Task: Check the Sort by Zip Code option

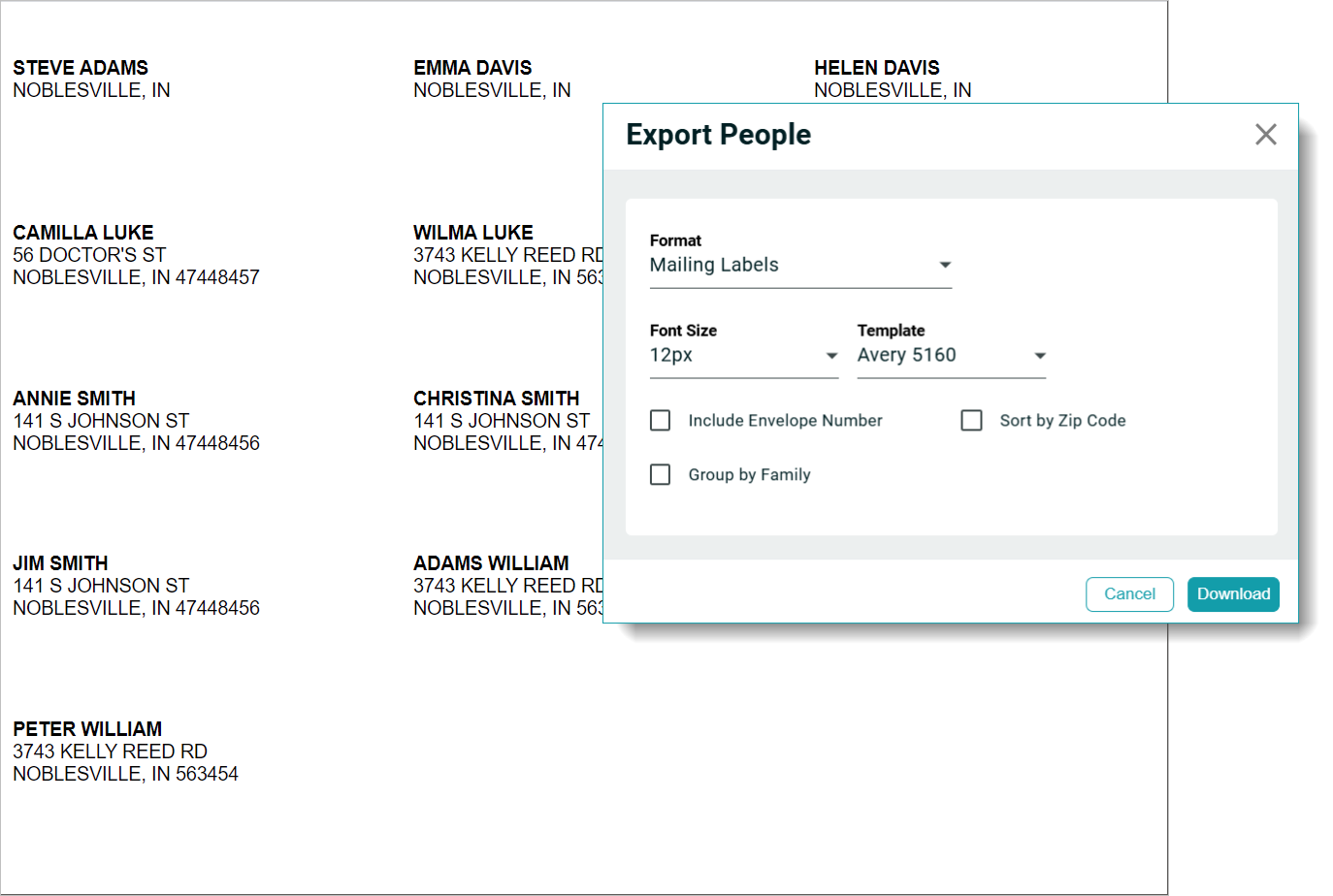Action: click(971, 421)
